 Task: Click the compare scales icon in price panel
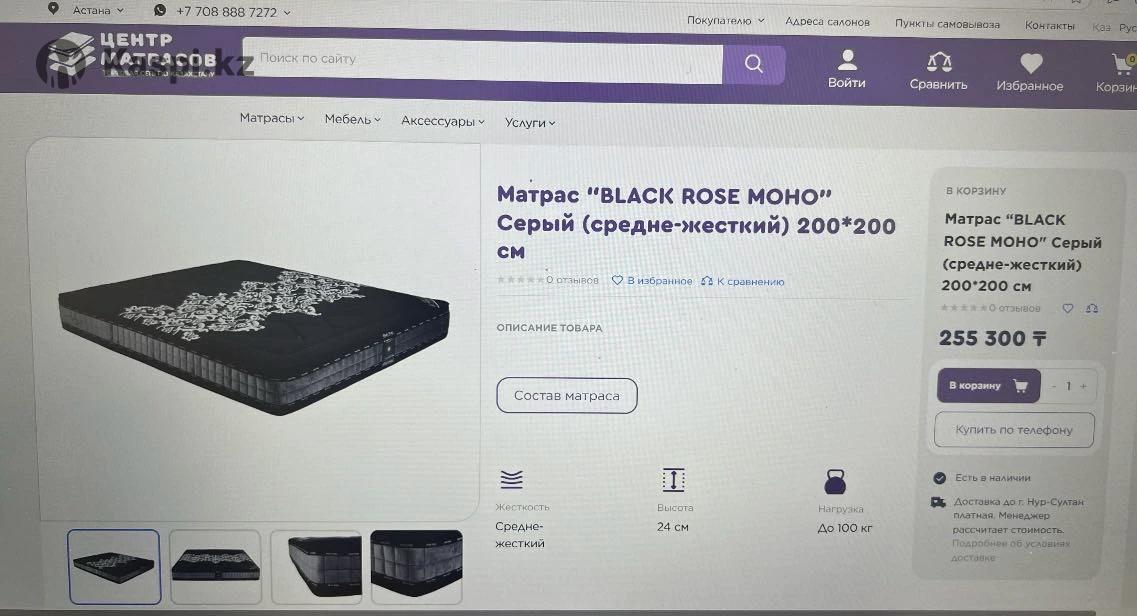1091,309
